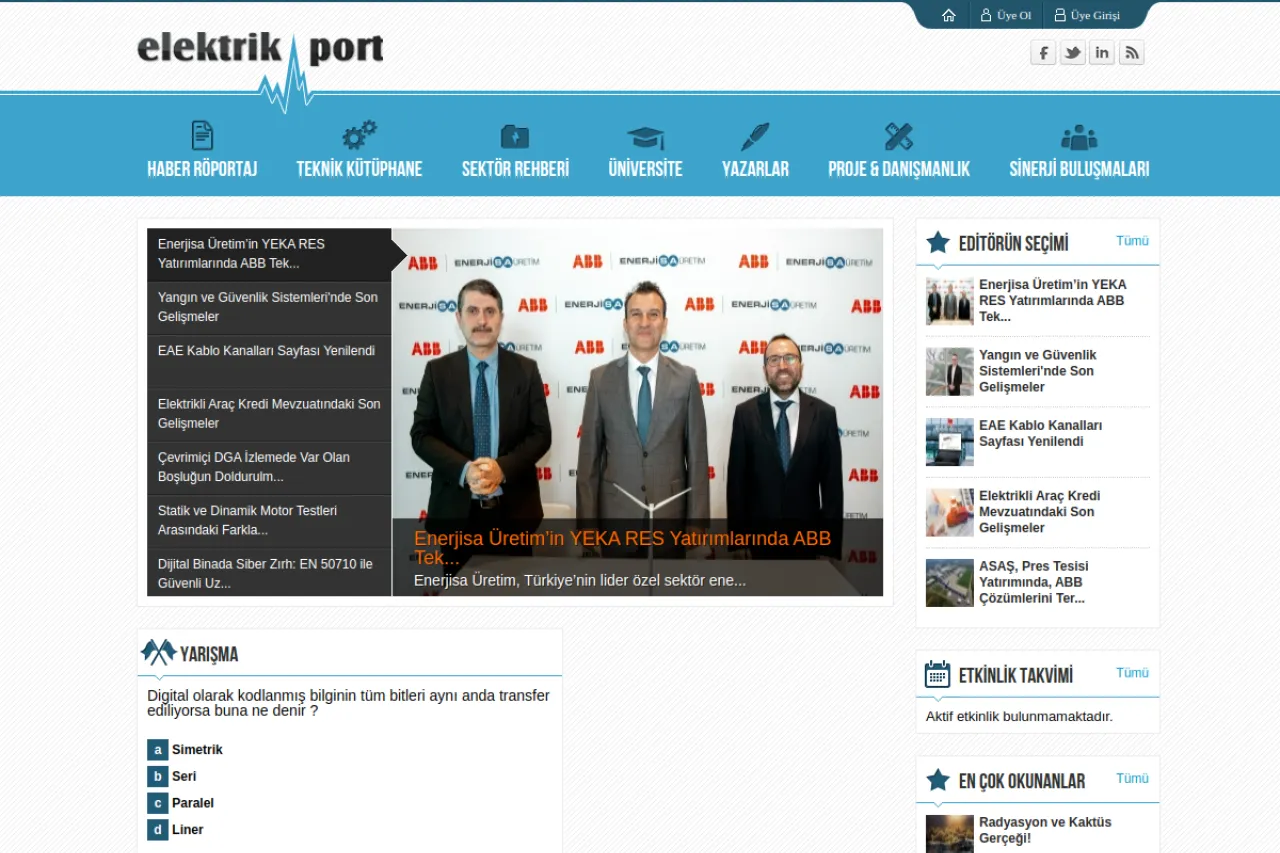Select slider item Elektrikli Araç Kredi Mevzuatındaki
This screenshot has height=853, width=1280.
(x=269, y=414)
